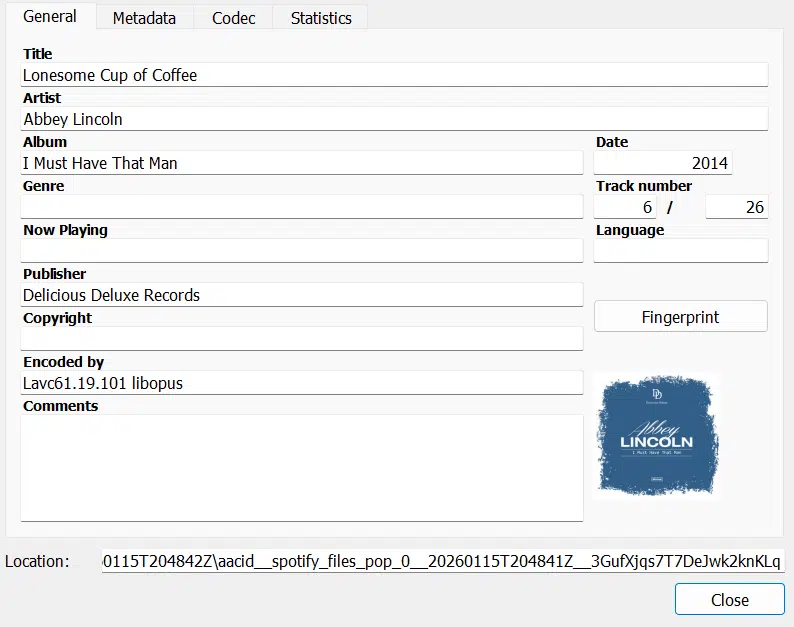This screenshot has width=794, height=627.
Task: Click the track number field showing 6
Action: (625, 207)
